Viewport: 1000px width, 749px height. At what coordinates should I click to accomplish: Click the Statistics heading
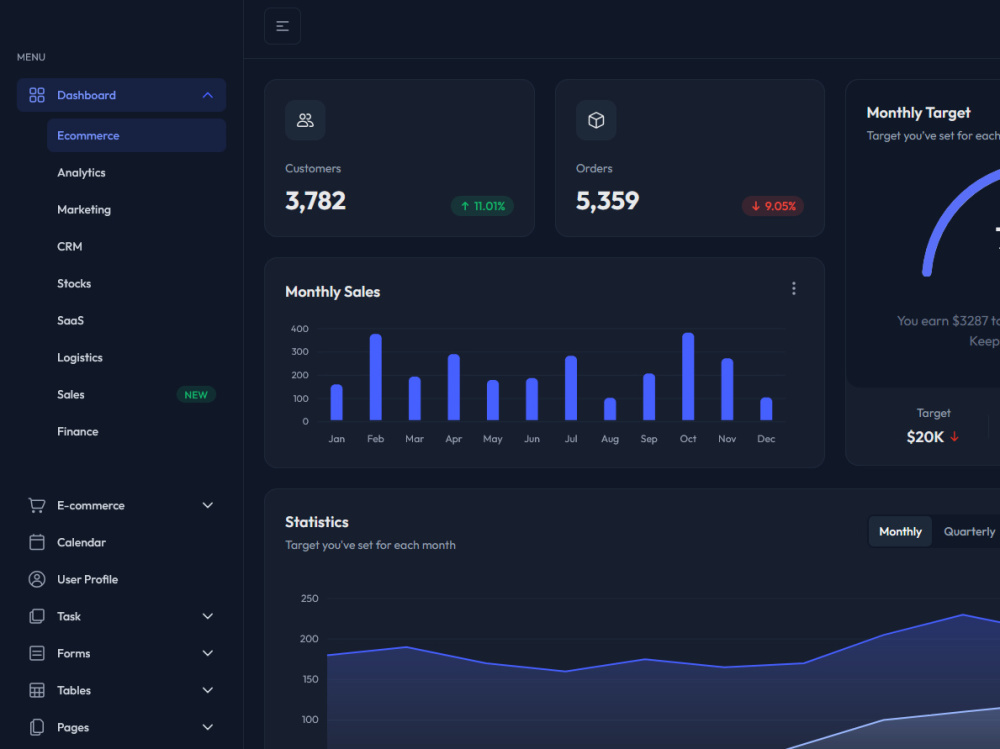[x=316, y=522]
